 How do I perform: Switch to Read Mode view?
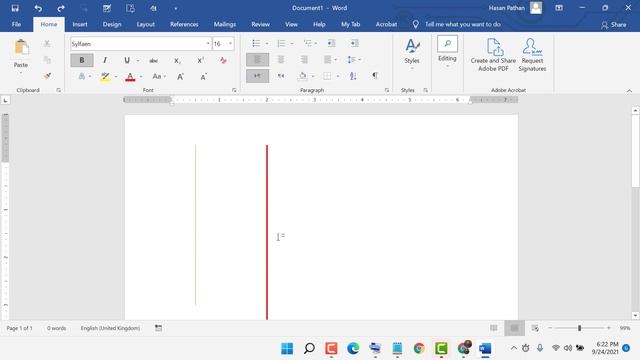(x=494, y=328)
